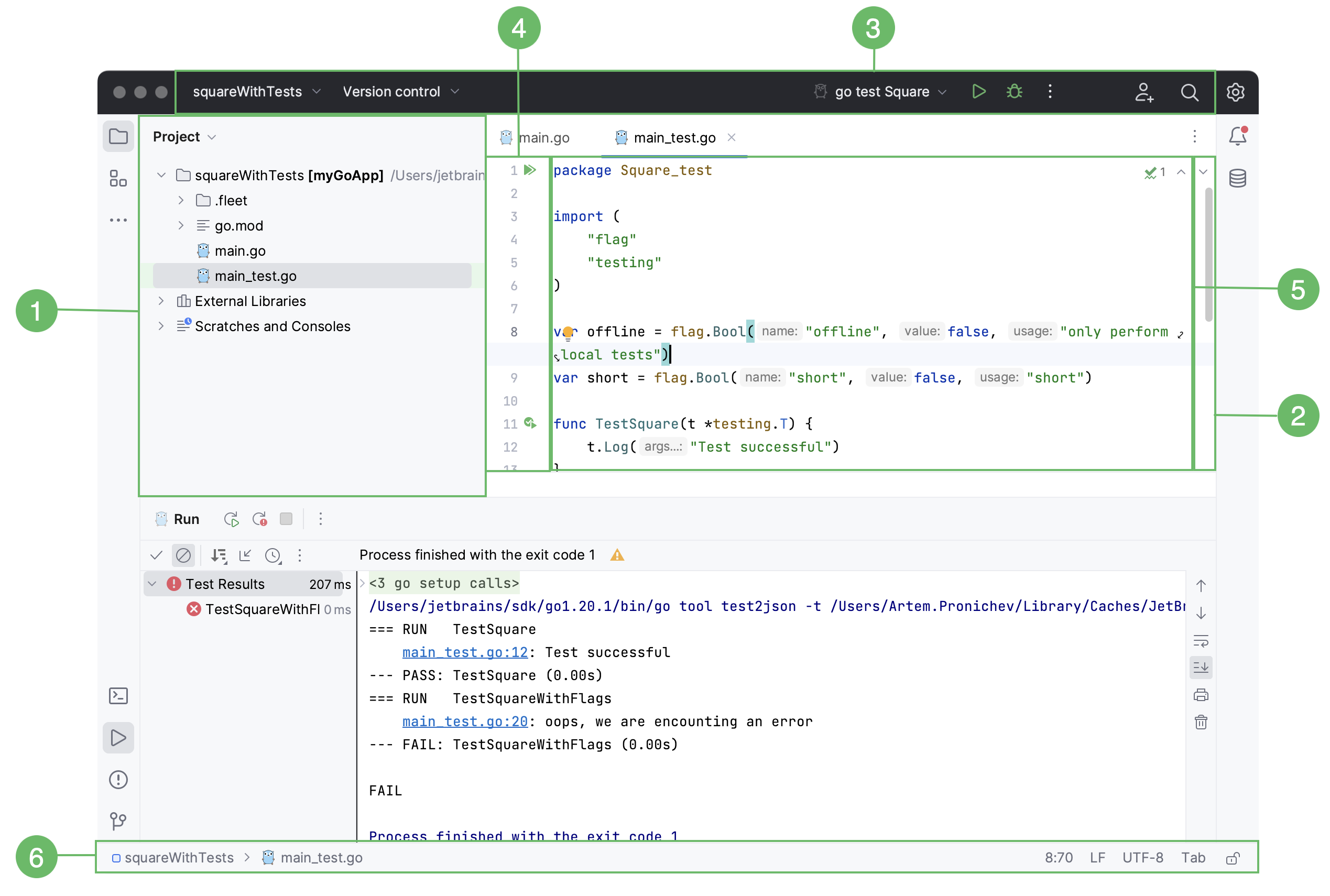Run the 'go test Square' configuration
The width and height of the screenshot is (1330, 896).
(978, 91)
